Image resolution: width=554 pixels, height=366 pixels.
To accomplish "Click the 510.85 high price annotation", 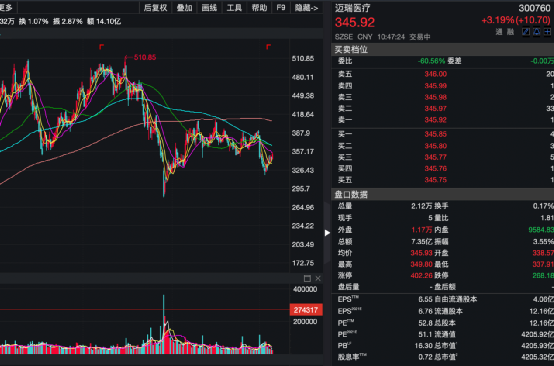I will [x=145, y=57].
